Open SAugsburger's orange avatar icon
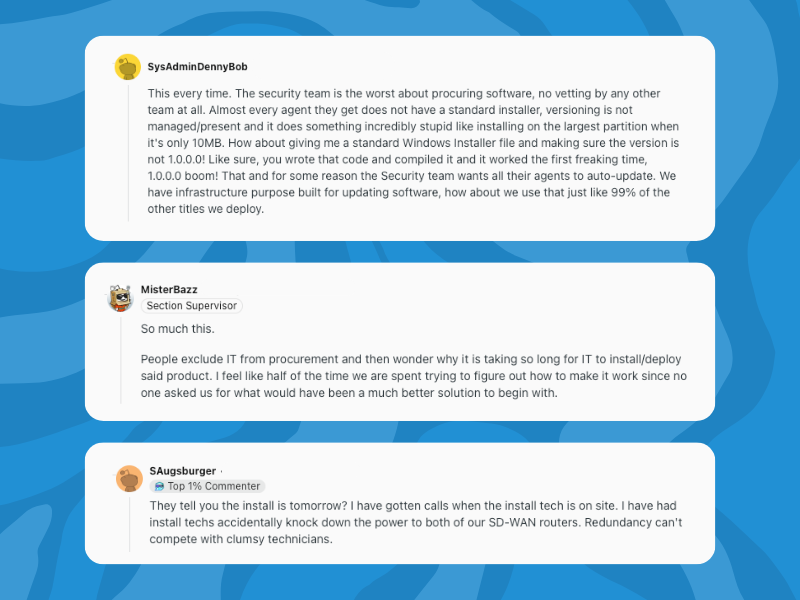This screenshot has width=800, height=600. (x=129, y=479)
